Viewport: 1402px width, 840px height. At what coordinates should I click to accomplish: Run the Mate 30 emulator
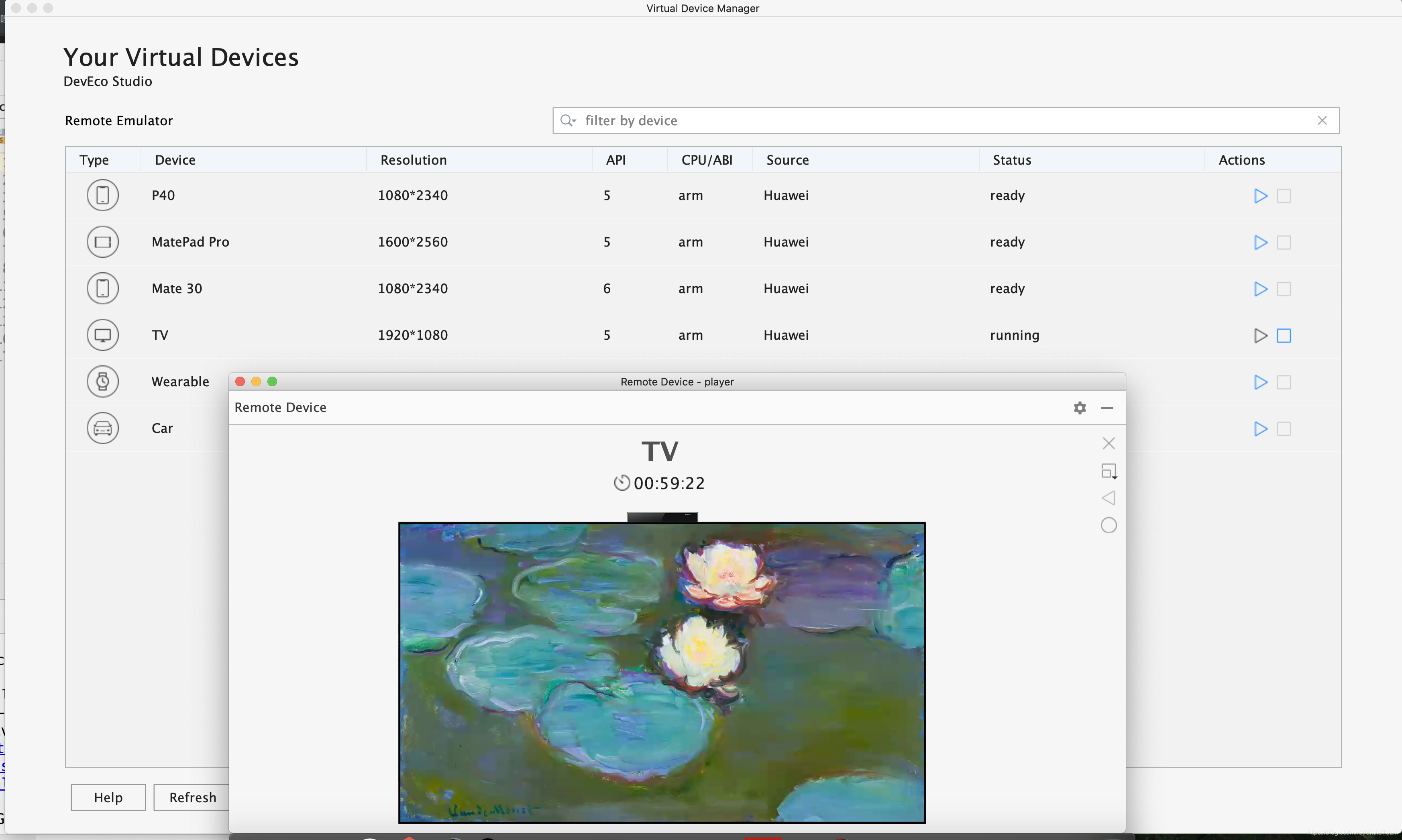click(x=1260, y=289)
